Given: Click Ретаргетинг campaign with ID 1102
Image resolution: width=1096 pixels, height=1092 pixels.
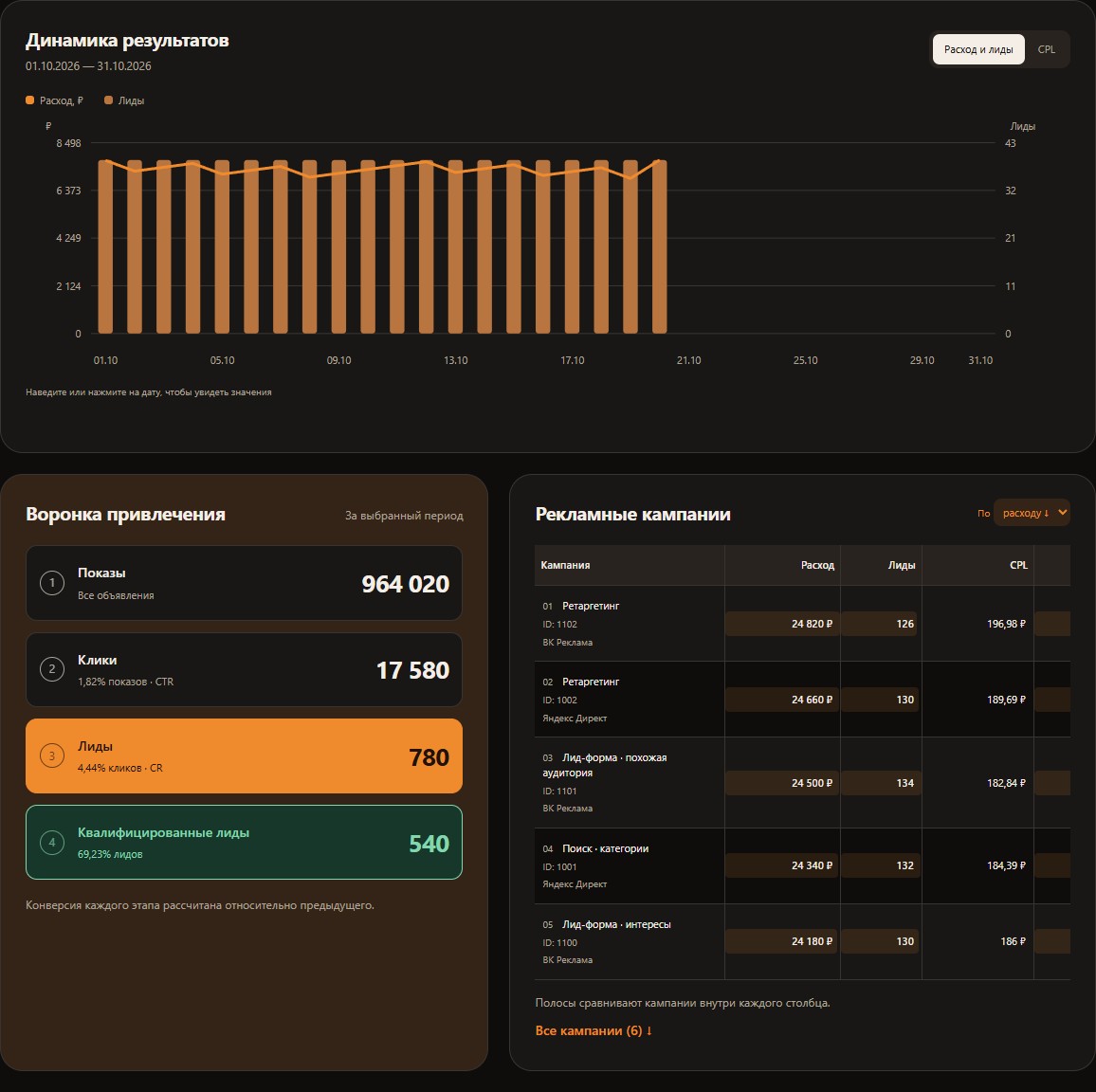Looking at the screenshot, I should 591,606.
